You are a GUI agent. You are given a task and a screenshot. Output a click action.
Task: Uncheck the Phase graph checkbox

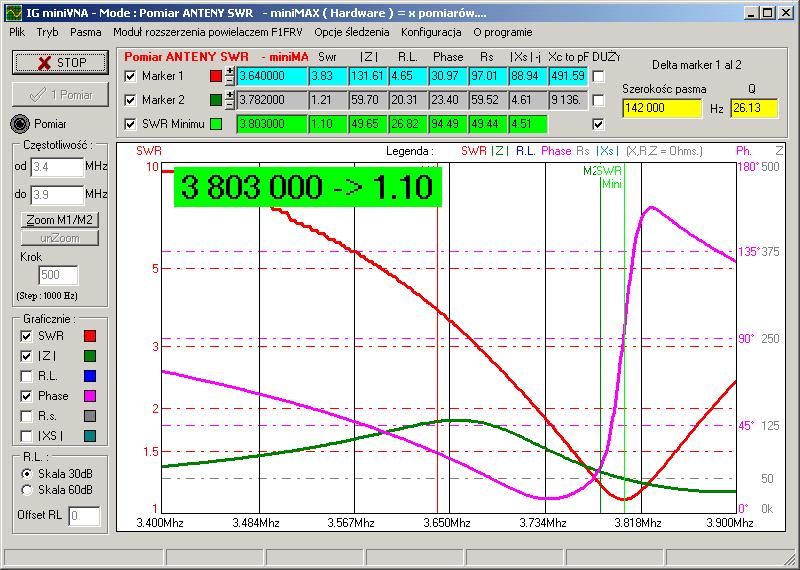point(26,396)
